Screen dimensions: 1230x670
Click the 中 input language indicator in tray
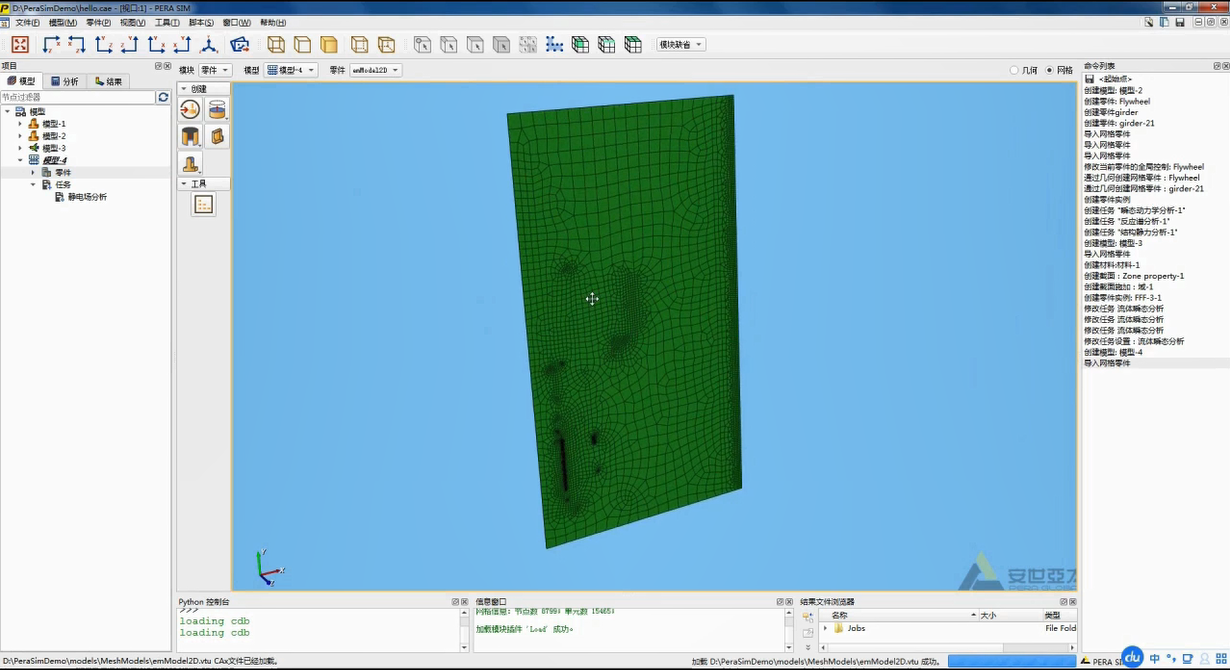pyautogui.click(x=1155, y=659)
